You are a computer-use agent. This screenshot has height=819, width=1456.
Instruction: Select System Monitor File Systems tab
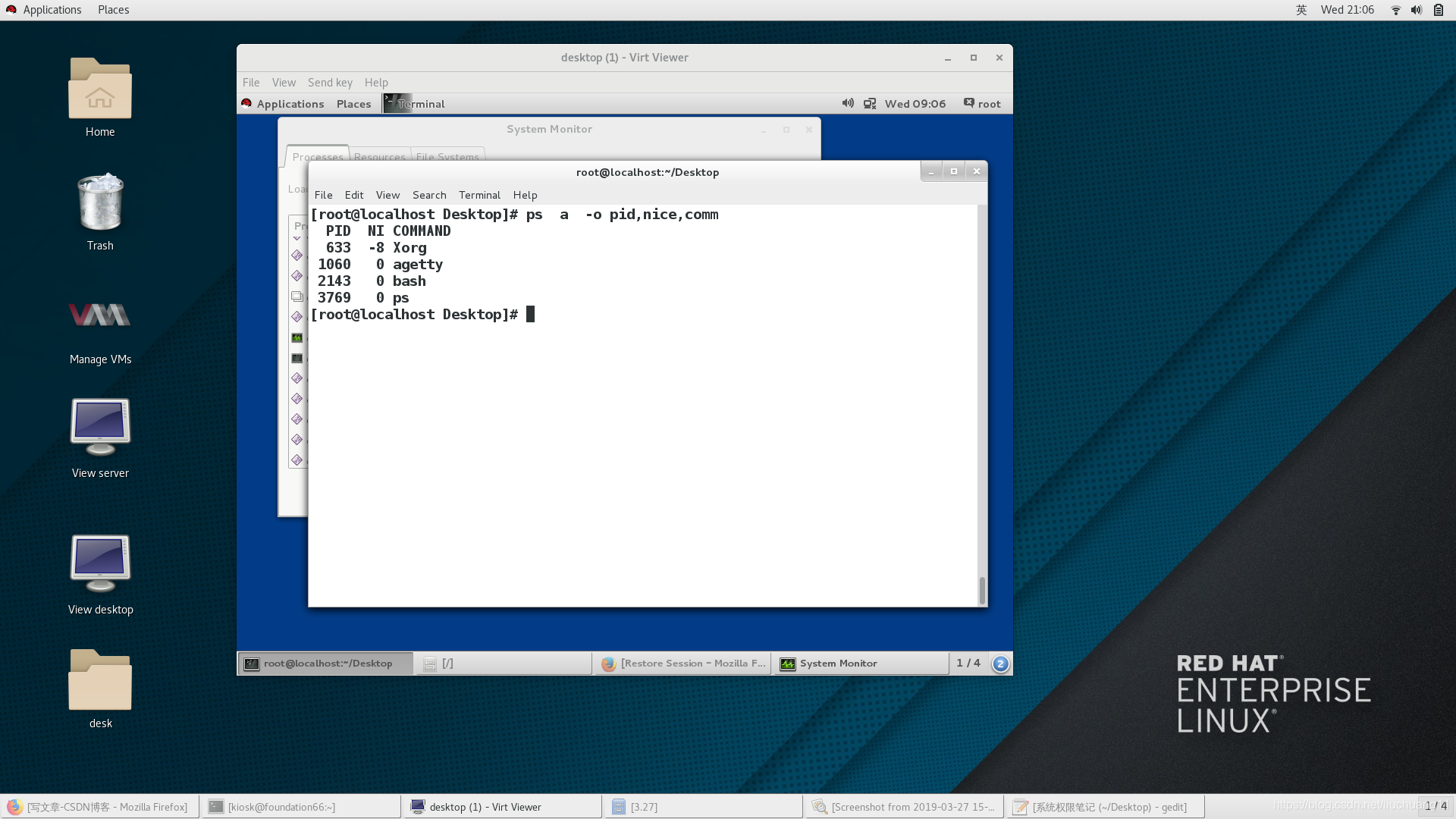coord(447,156)
